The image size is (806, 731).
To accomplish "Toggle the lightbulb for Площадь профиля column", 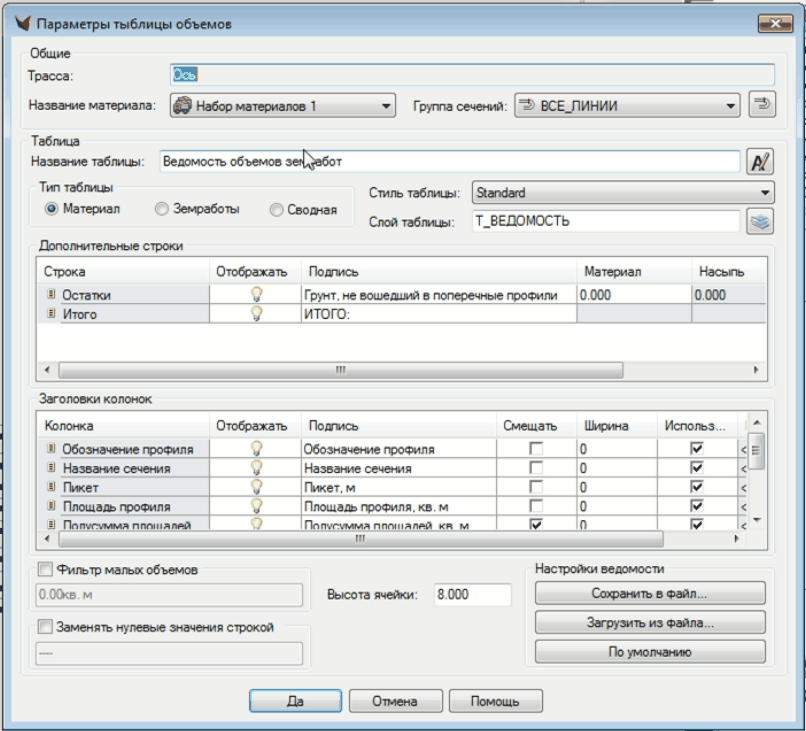I will [255, 506].
